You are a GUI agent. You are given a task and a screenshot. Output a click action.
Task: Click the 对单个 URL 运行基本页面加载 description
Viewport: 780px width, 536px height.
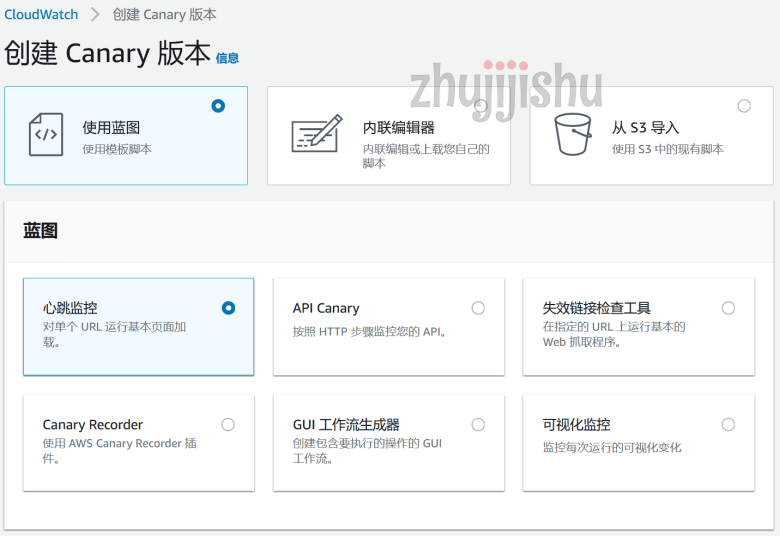tap(114, 334)
